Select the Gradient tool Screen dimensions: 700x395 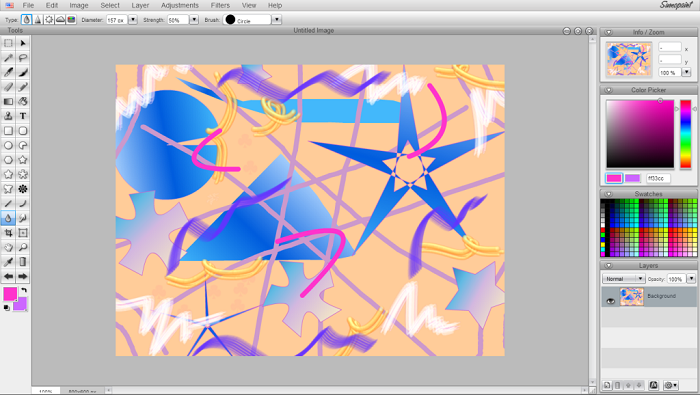(x=8, y=101)
